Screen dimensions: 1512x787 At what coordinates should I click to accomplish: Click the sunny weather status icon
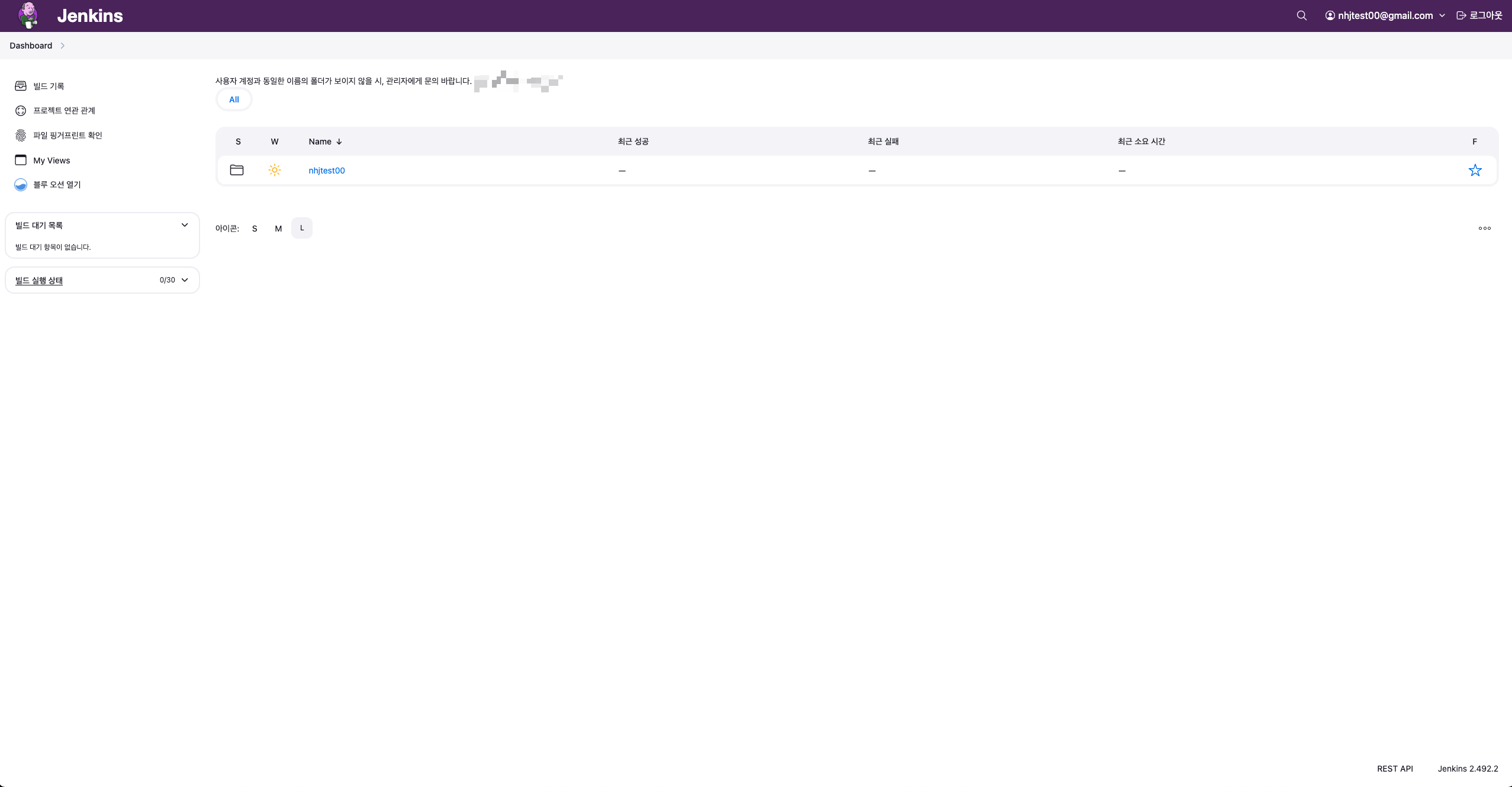pyautogui.click(x=275, y=171)
